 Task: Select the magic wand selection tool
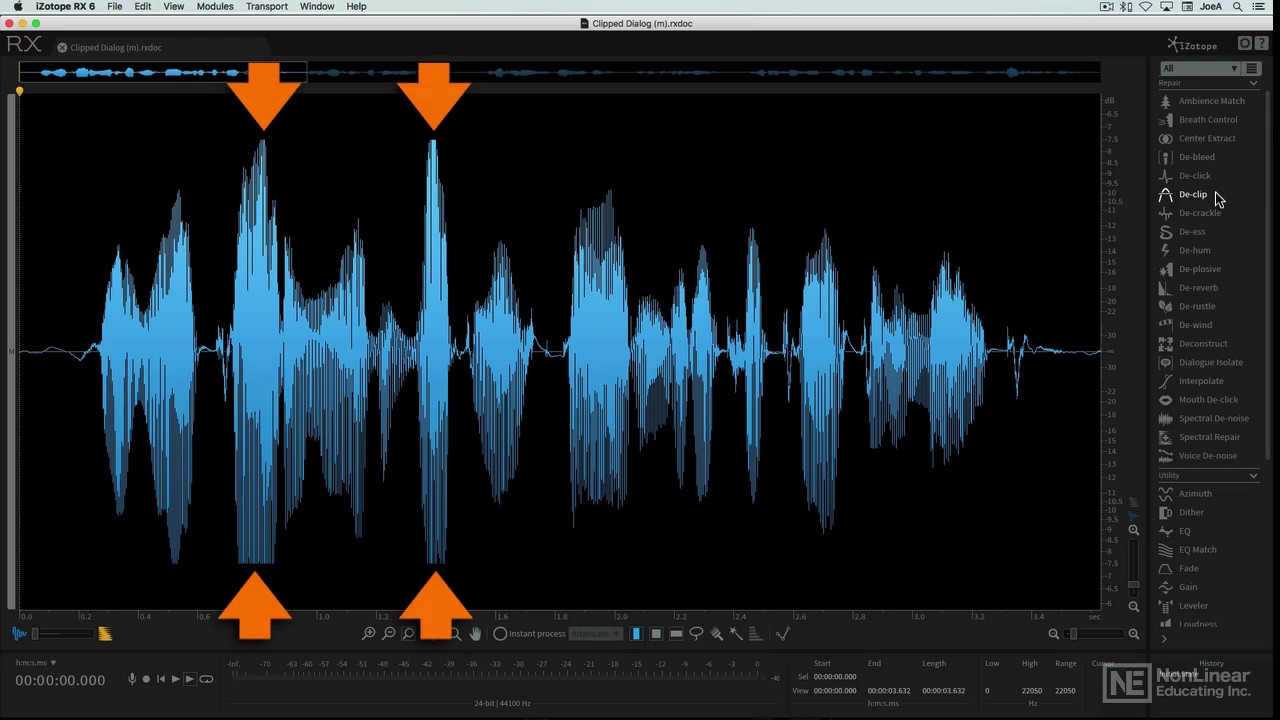(x=736, y=634)
